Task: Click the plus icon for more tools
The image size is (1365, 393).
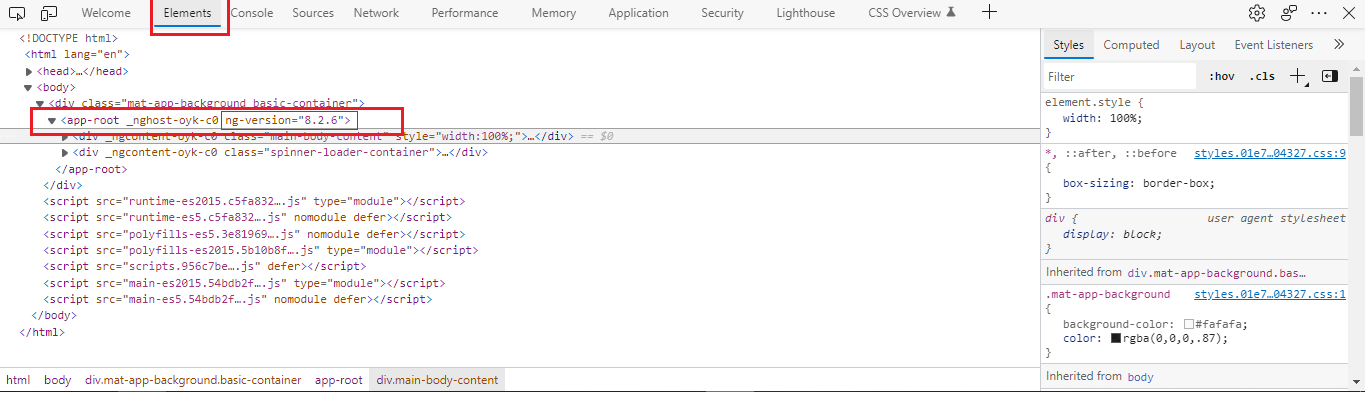Action: click(989, 12)
